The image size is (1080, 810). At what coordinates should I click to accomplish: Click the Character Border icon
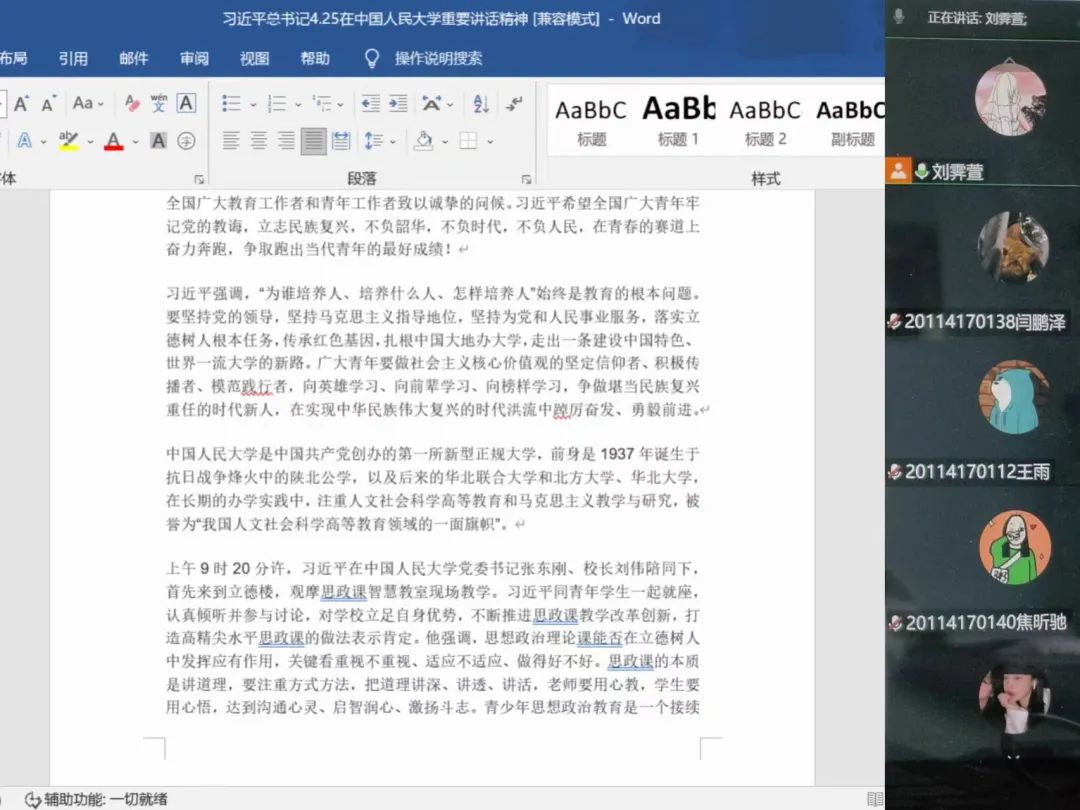pos(186,103)
